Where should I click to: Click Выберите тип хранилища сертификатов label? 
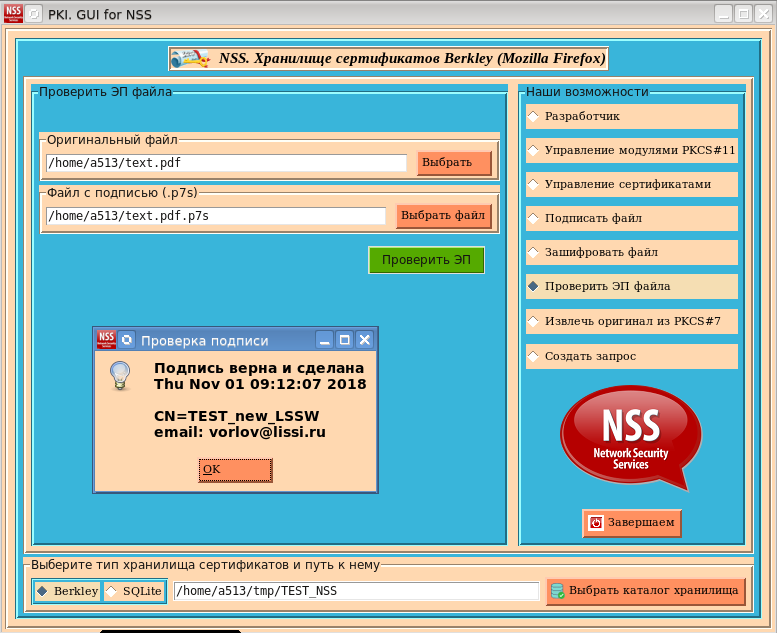205,565
